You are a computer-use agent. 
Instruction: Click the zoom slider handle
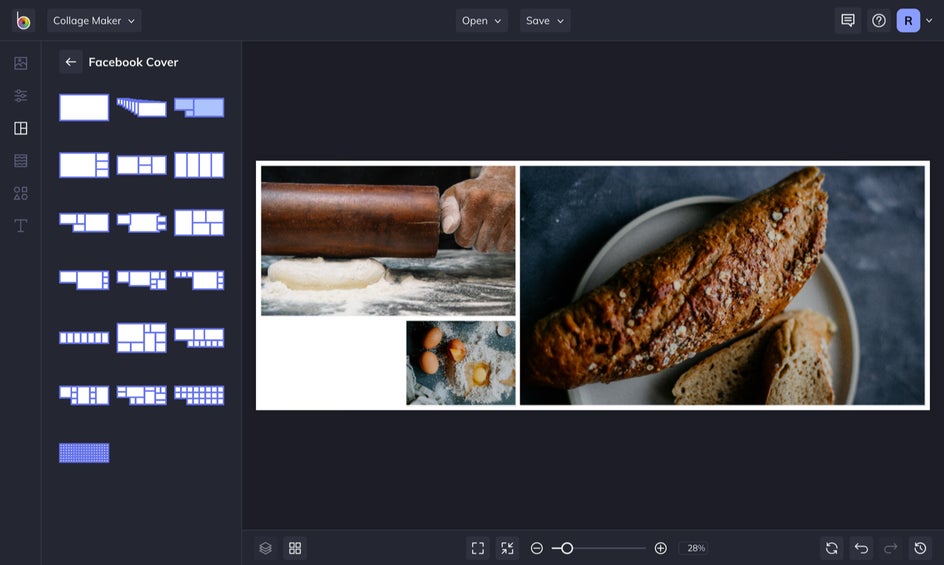pos(567,548)
